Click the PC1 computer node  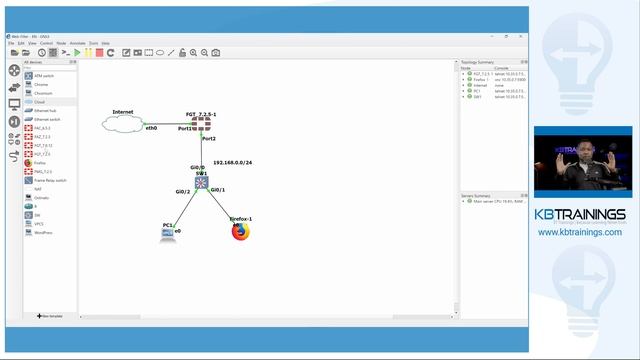(x=168, y=234)
